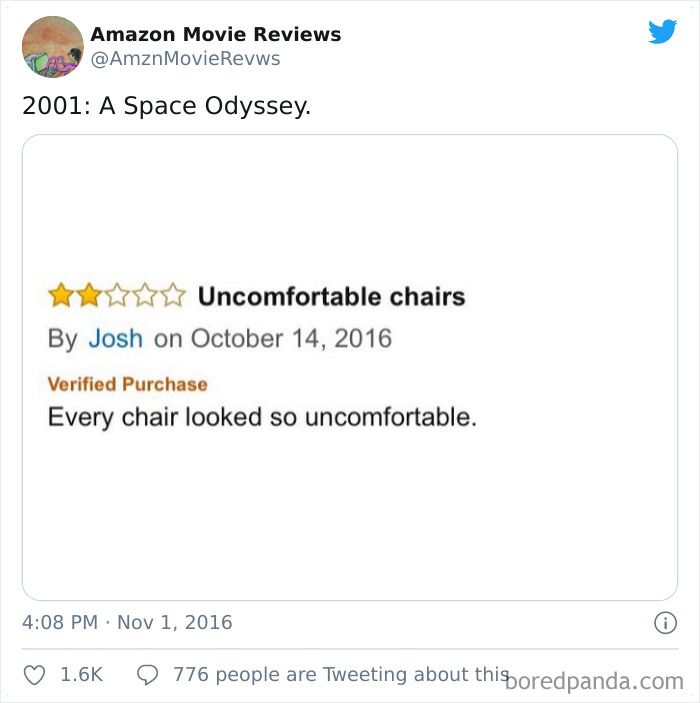Click the Twitter bird logo

click(662, 32)
